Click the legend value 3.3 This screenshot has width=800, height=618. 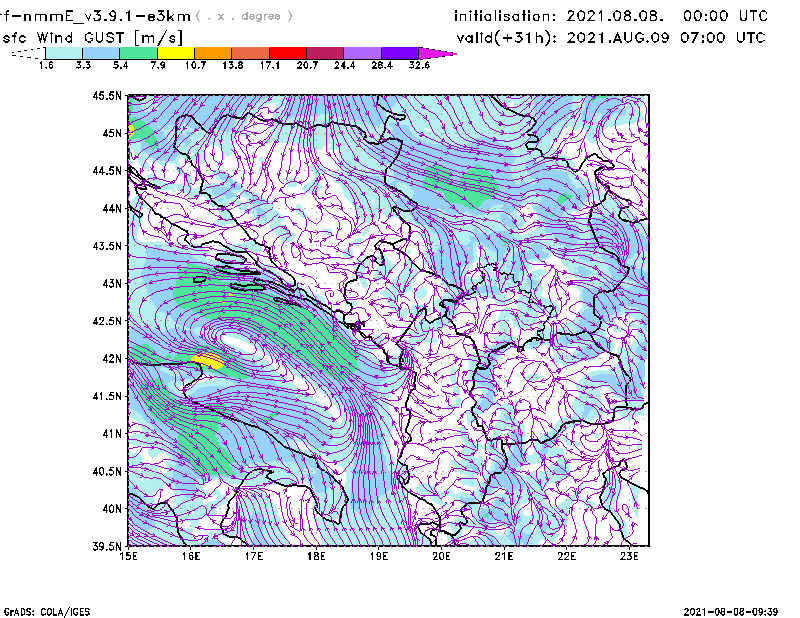coord(83,65)
